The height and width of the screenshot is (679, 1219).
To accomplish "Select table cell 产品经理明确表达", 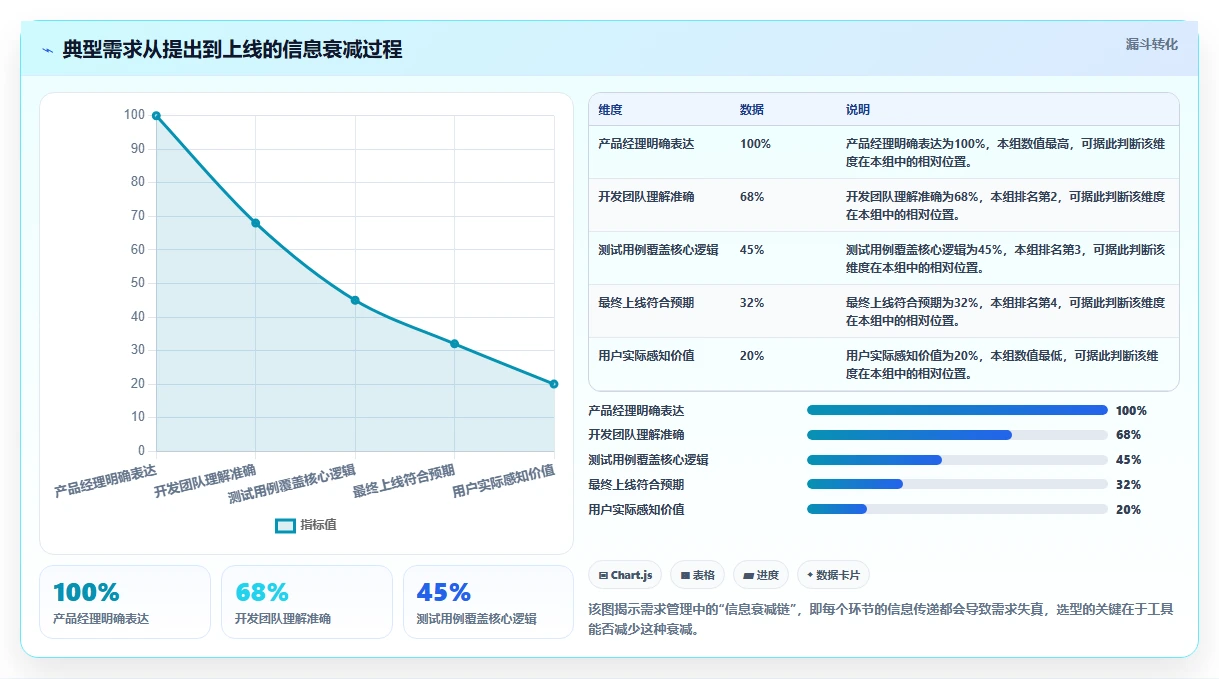I will [646, 144].
